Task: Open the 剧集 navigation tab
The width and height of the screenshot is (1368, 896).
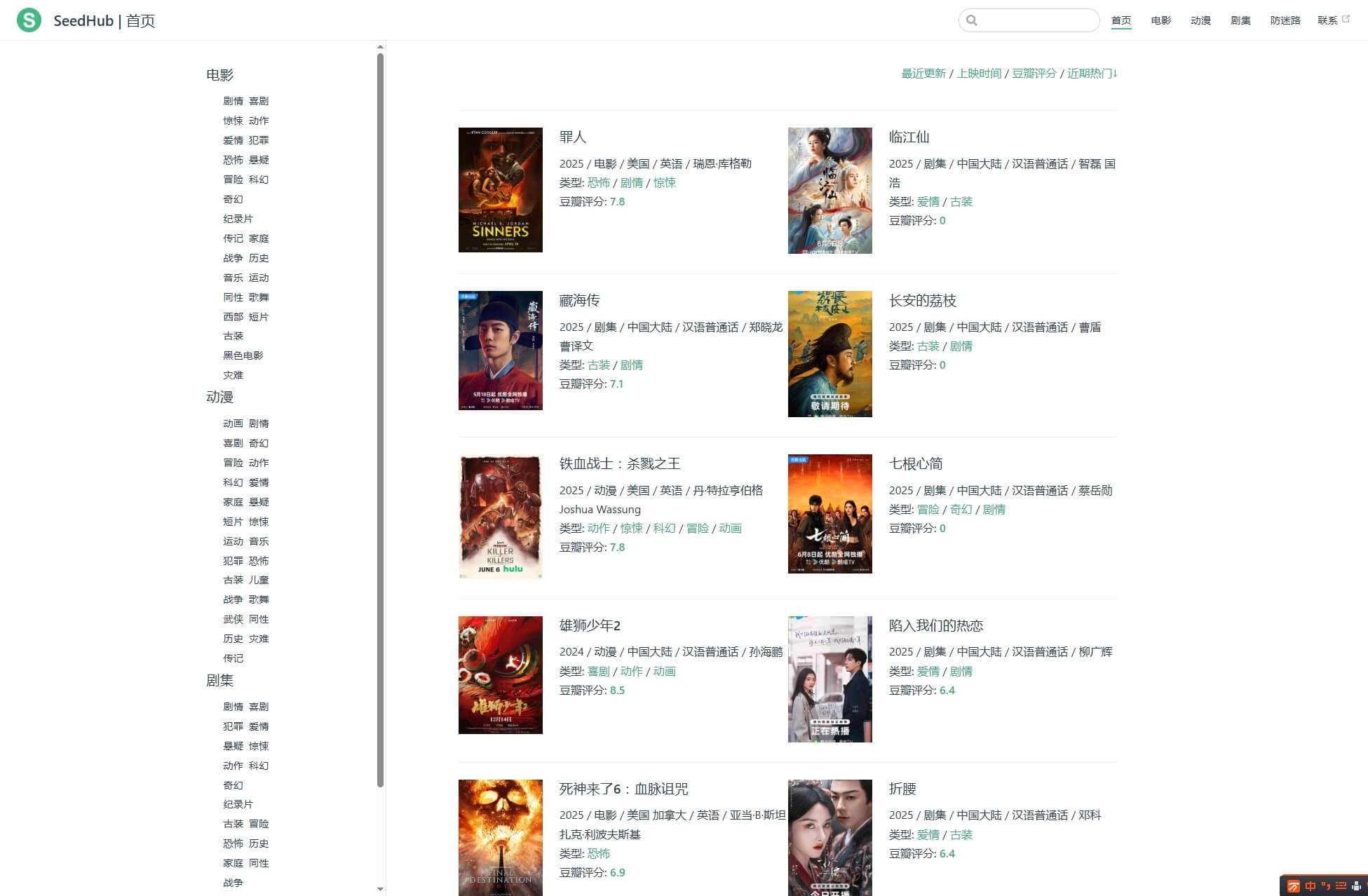Action: (x=1240, y=20)
